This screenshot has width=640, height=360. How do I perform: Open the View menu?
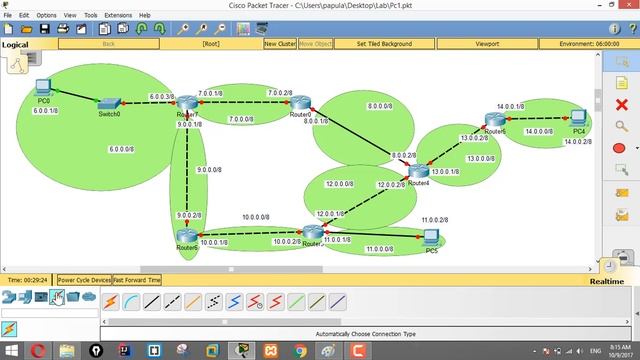(70, 15)
